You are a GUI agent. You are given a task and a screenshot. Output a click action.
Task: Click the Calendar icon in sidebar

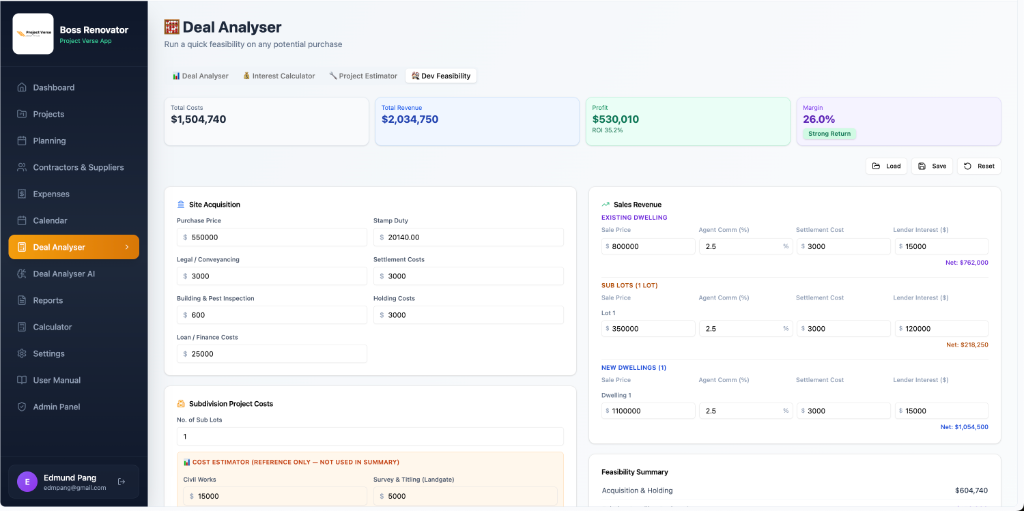pyautogui.click(x=22, y=220)
